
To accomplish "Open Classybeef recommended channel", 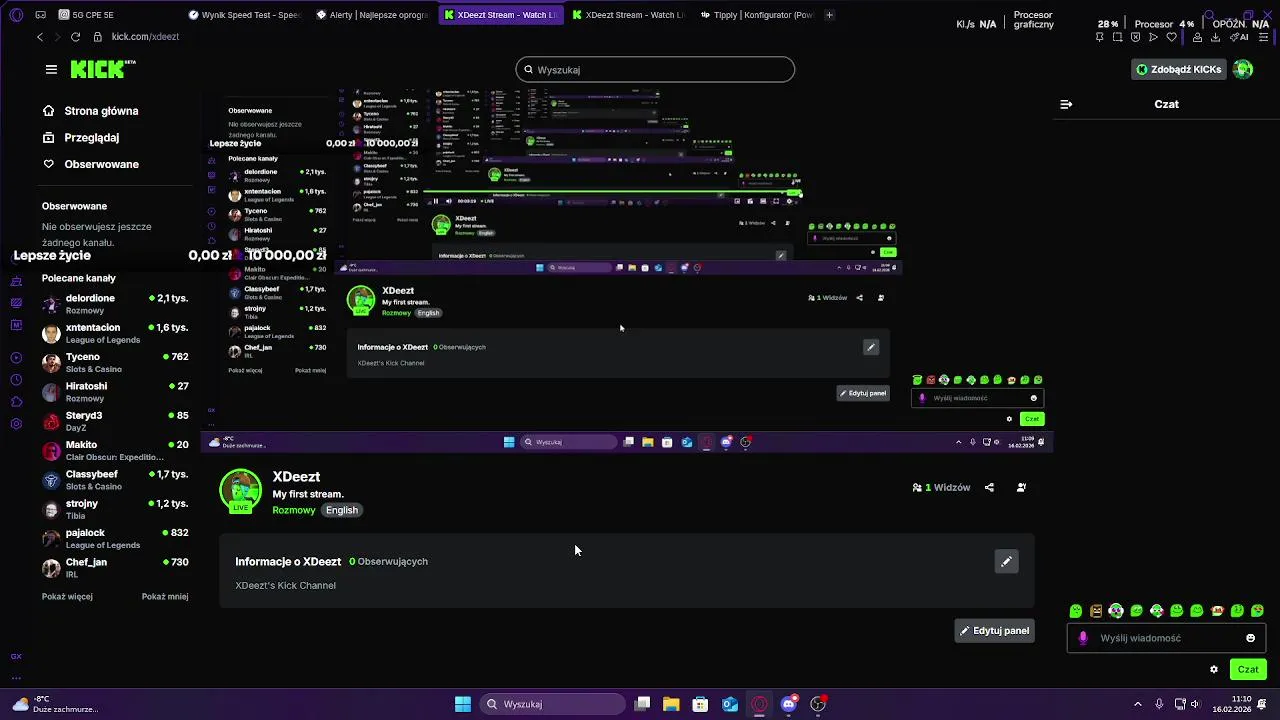I will pyautogui.click(x=115, y=480).
